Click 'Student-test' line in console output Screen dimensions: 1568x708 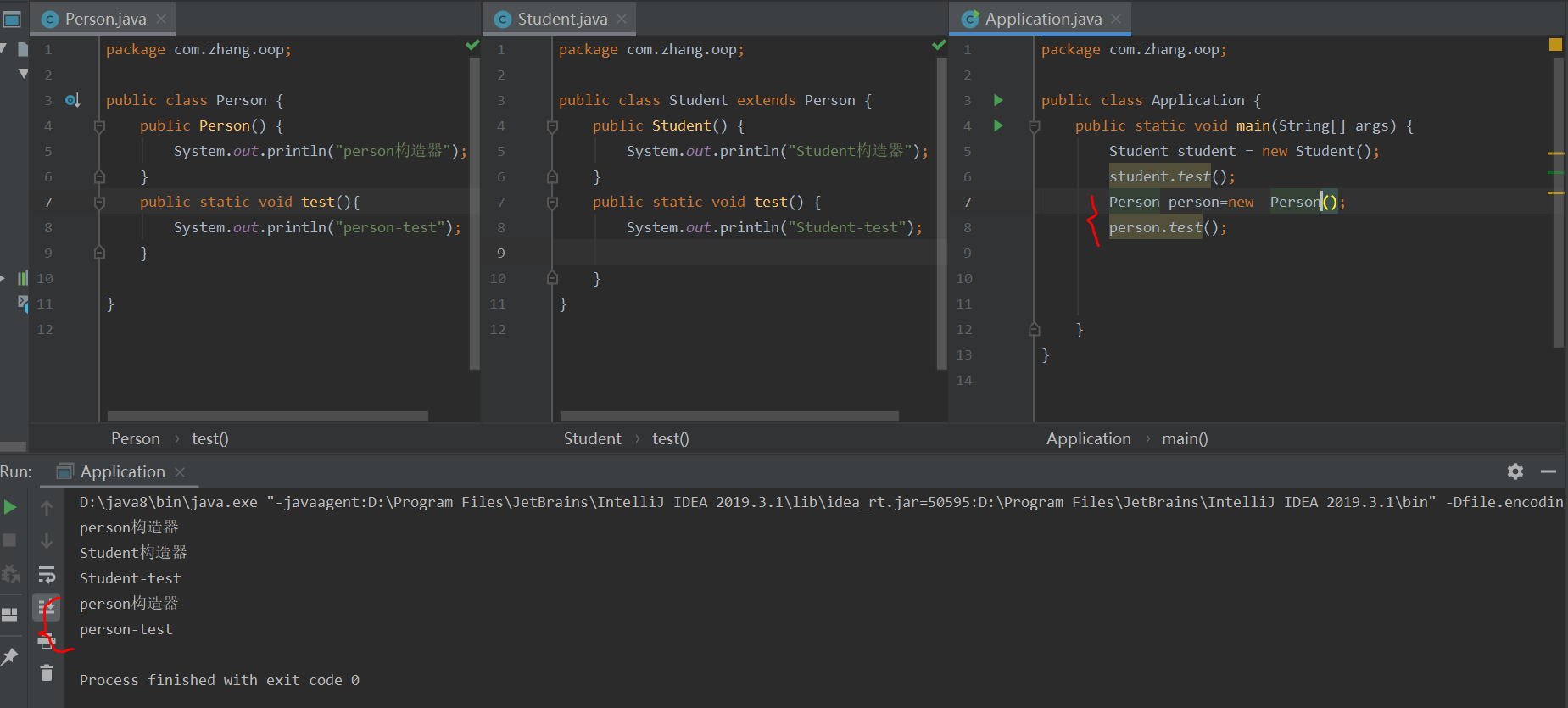(131, 578)
